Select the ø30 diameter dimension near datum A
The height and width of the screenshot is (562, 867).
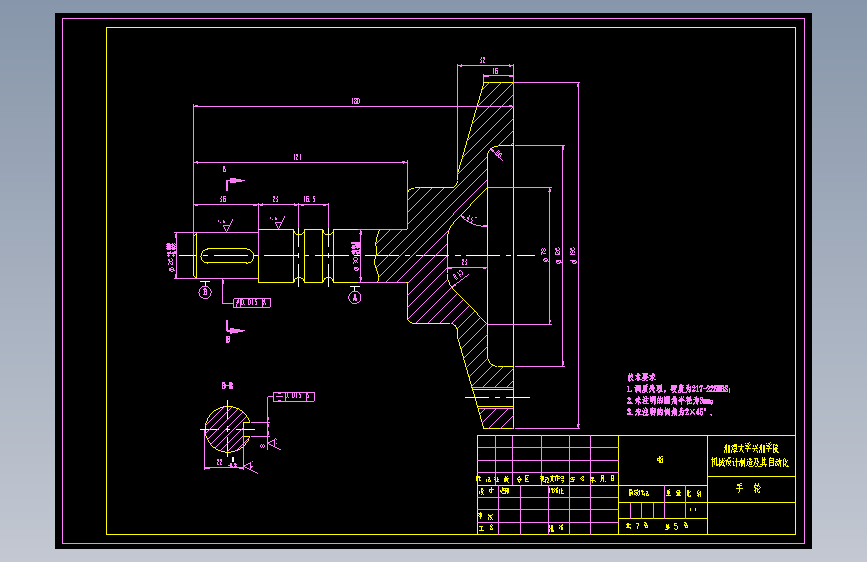point(356,256)
